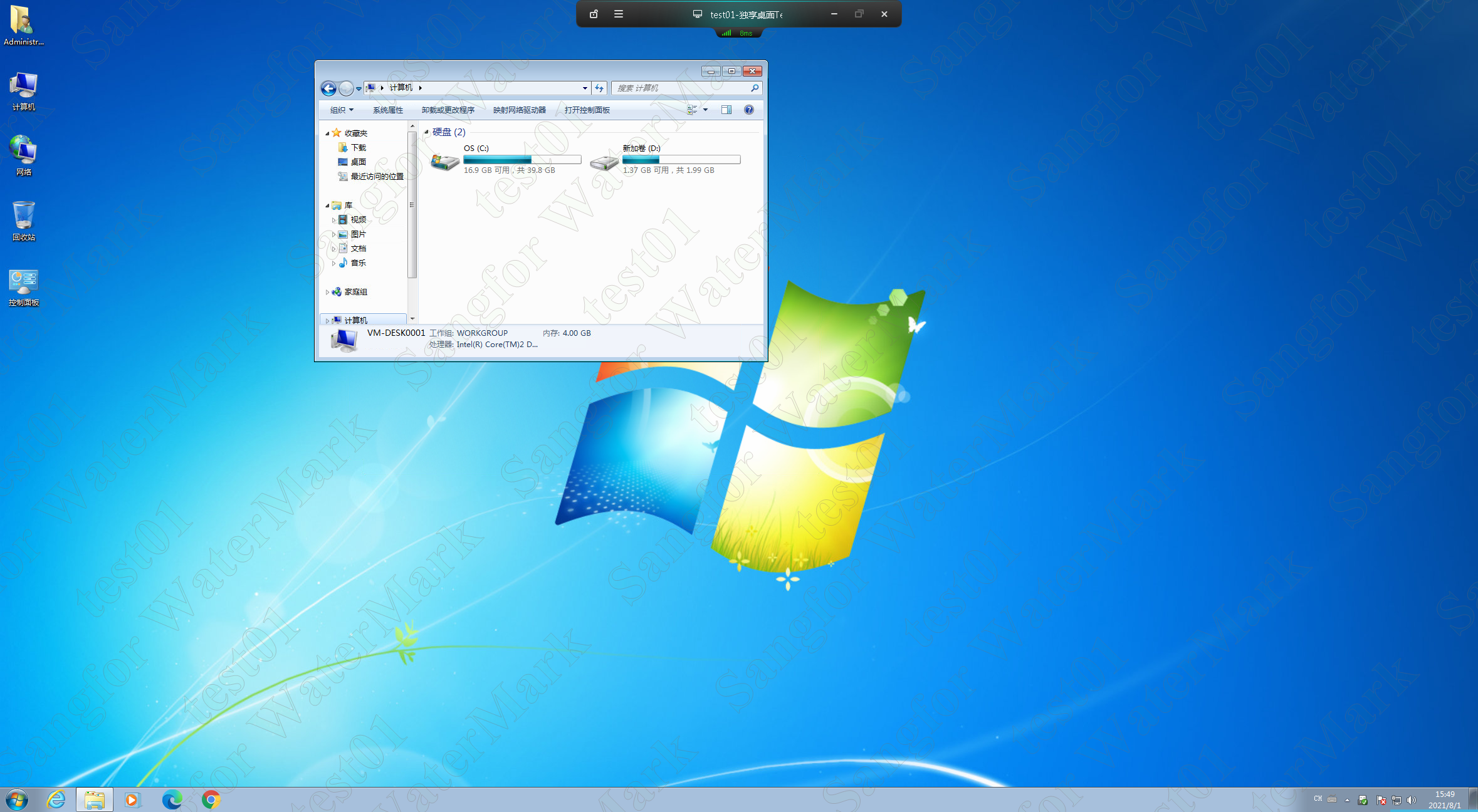Screen dimensions: 1478x812
Task: Show hidden tray icons arrow
Action: (1347, 800)
